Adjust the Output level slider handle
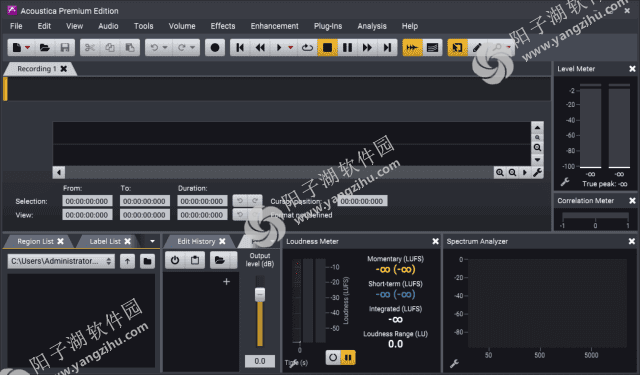 (x=260, y=294)
